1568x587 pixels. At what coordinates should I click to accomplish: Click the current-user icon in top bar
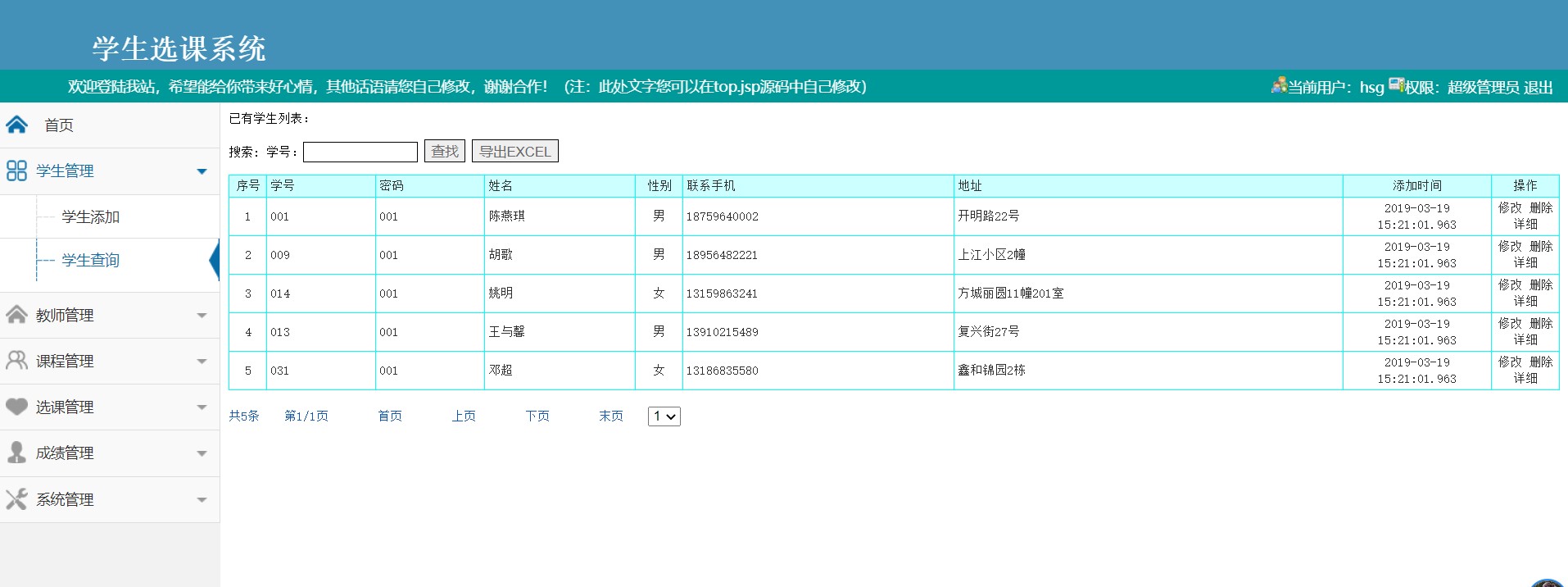click(x=1279, y=85)
